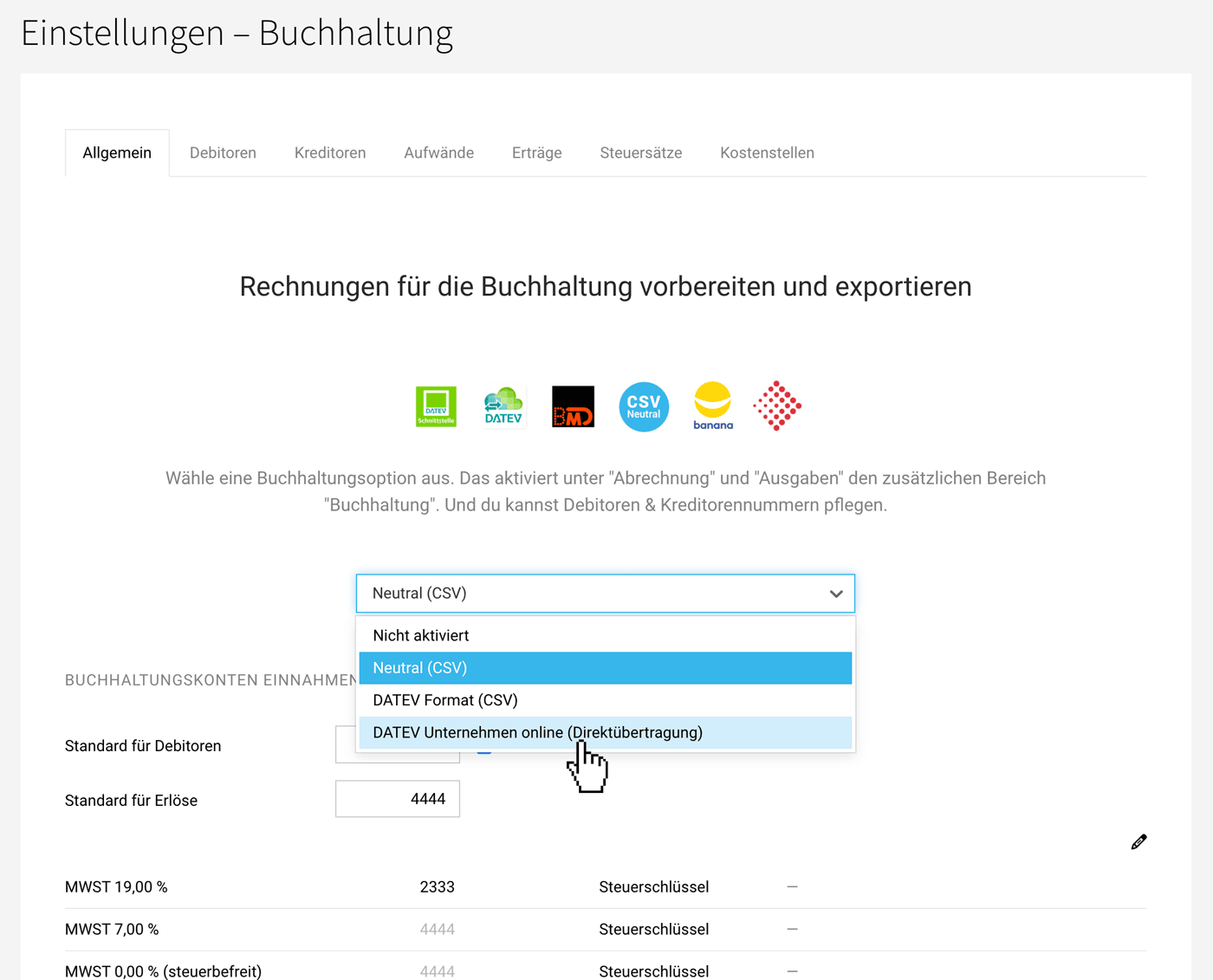Open the Kostenstellen tab
Screen dimensions: 1213x980
(767, 153)
